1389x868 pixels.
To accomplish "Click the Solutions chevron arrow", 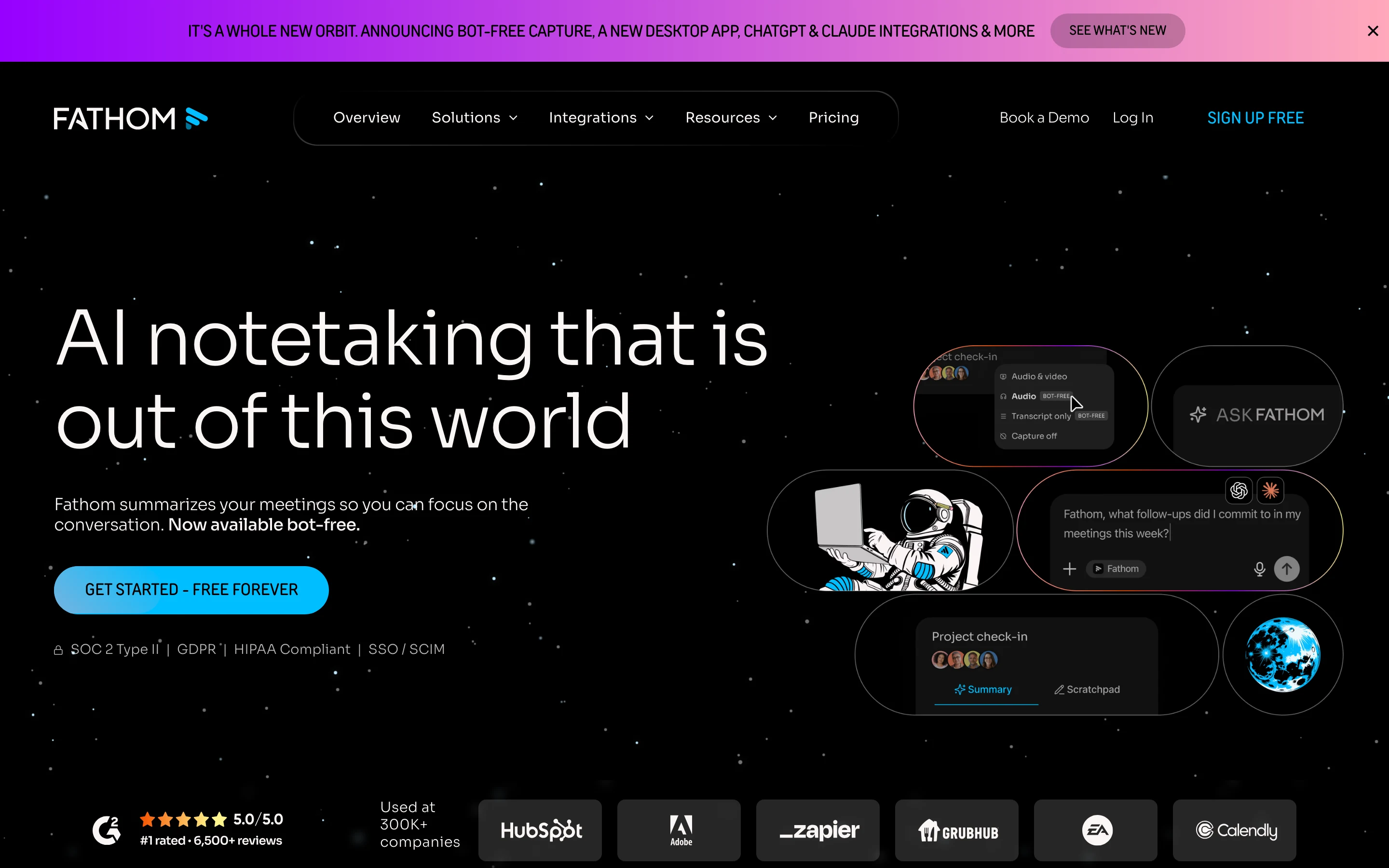I will (514, 118).
